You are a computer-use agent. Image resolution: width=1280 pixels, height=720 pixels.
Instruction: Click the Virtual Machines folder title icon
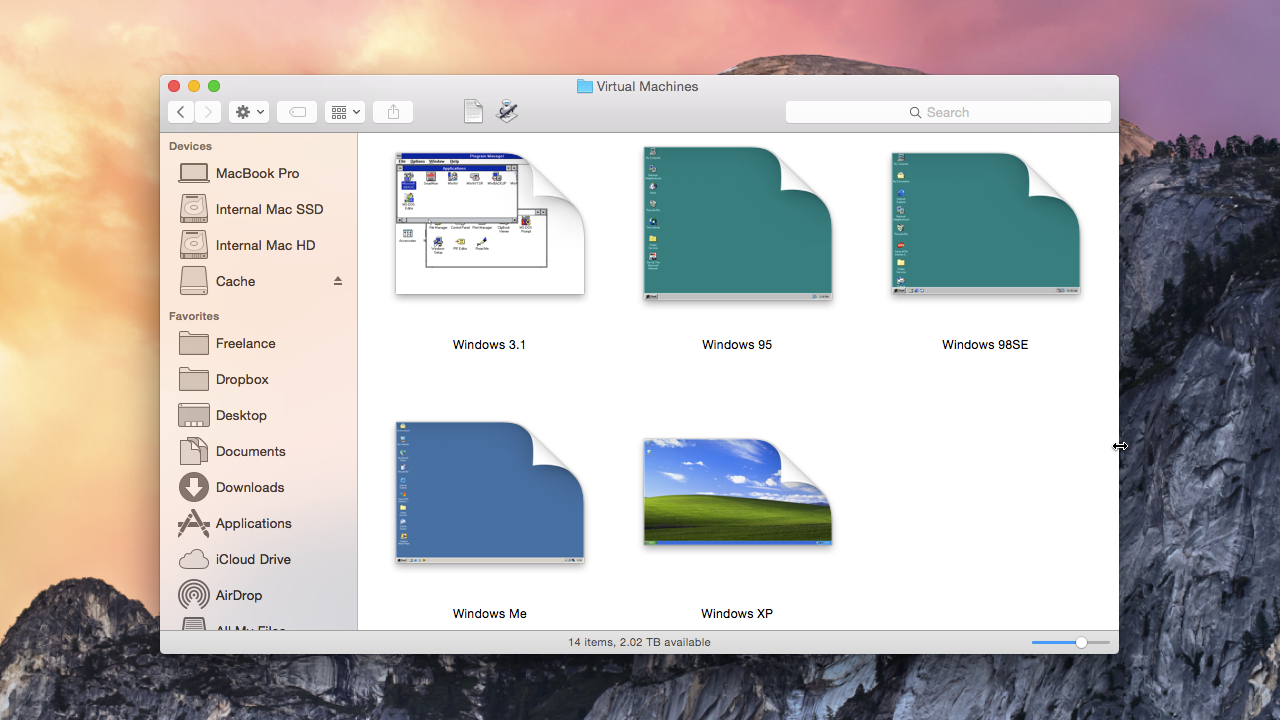(x=585, y=86)
